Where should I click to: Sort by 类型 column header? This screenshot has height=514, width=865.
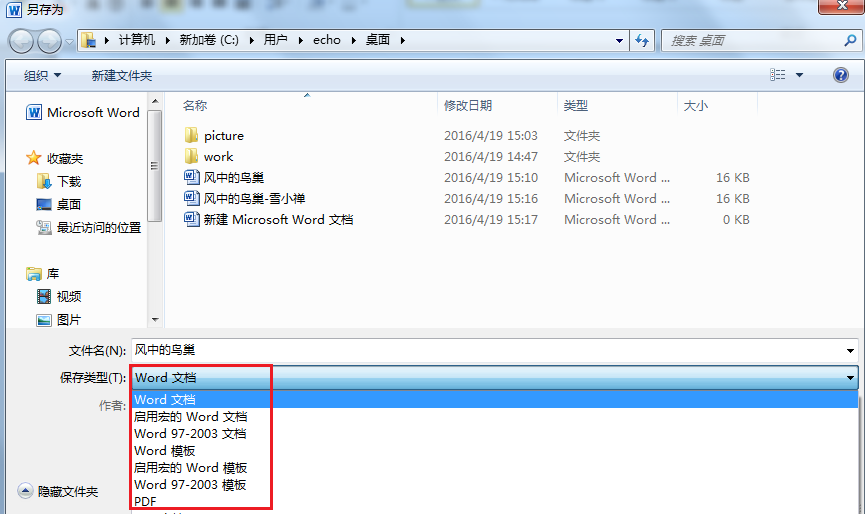point(575,105)
